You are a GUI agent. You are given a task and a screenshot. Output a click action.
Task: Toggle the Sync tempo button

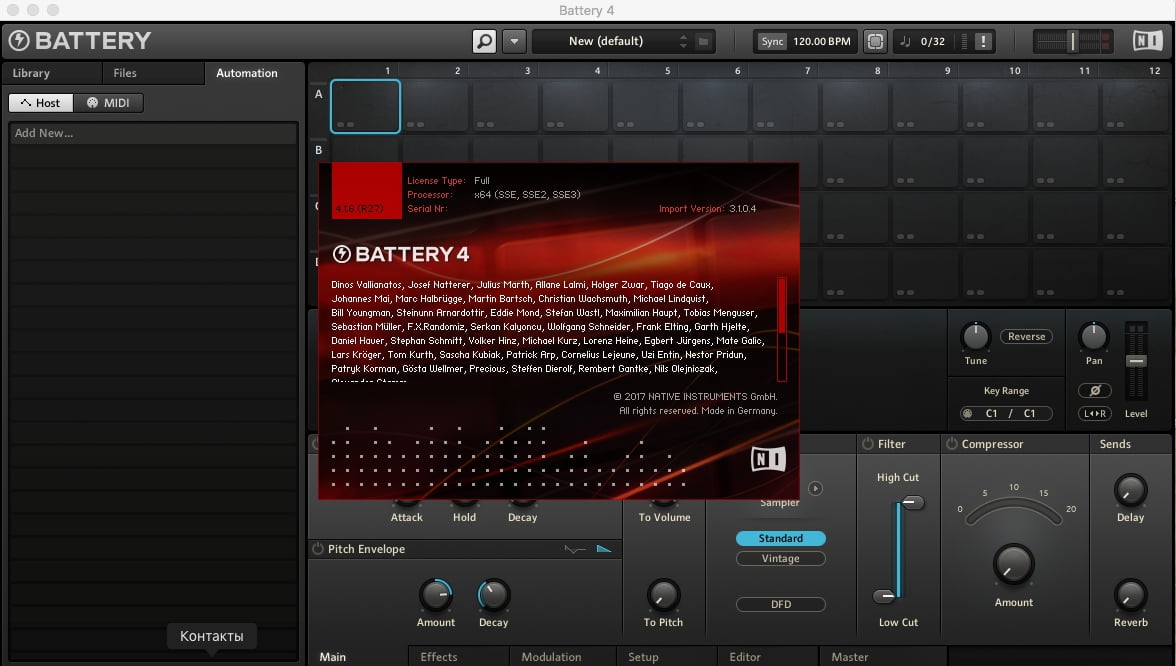[x=772, y=41]
